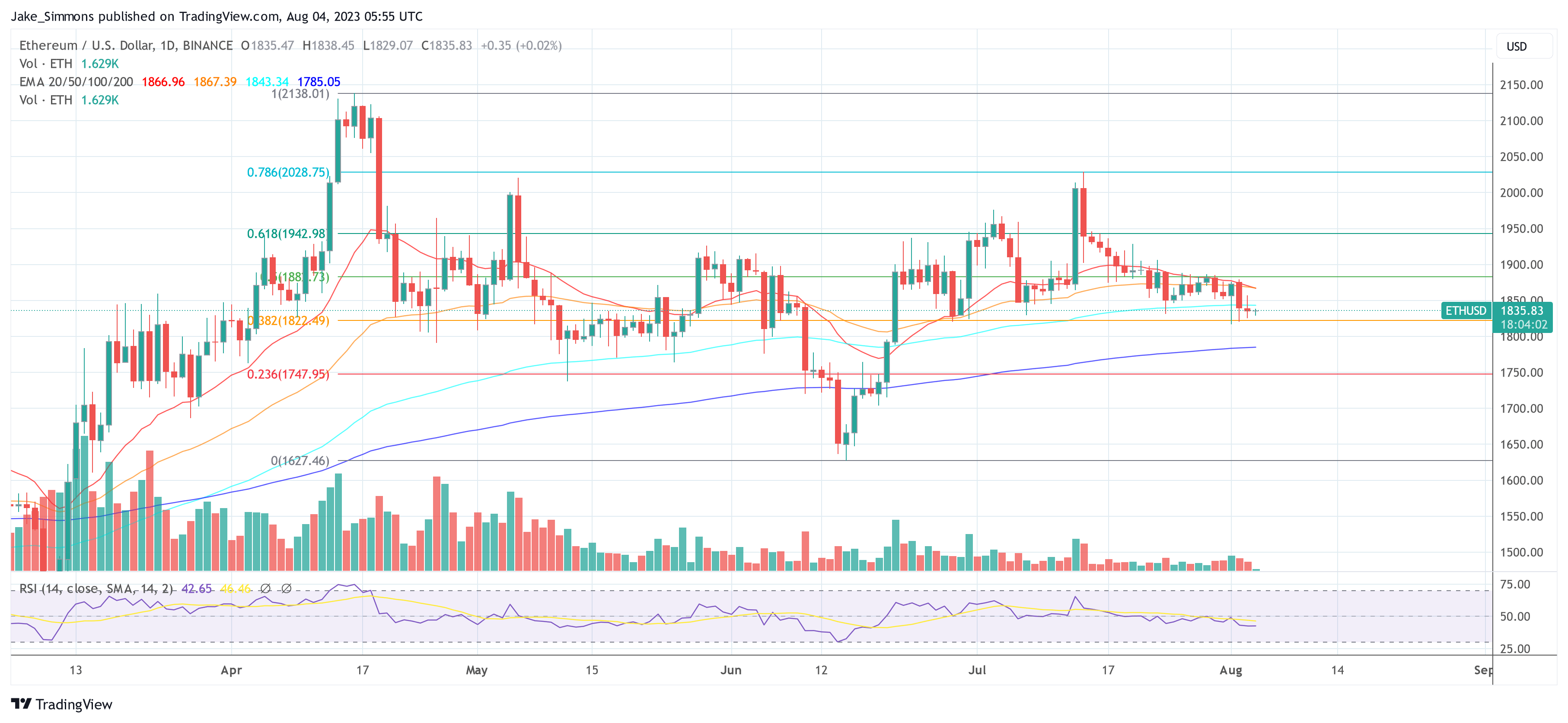
Task: Click the 1500.00 price axis label
Action: tap(1522, 553)
